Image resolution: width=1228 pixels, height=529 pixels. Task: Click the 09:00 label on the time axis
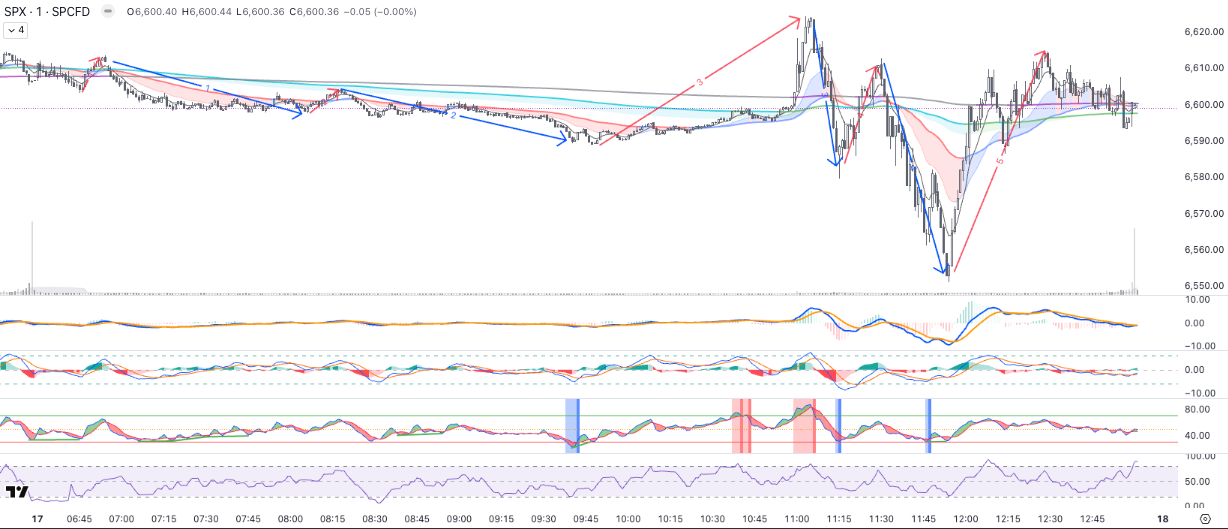pyautogui.click(x=459, y=520)
